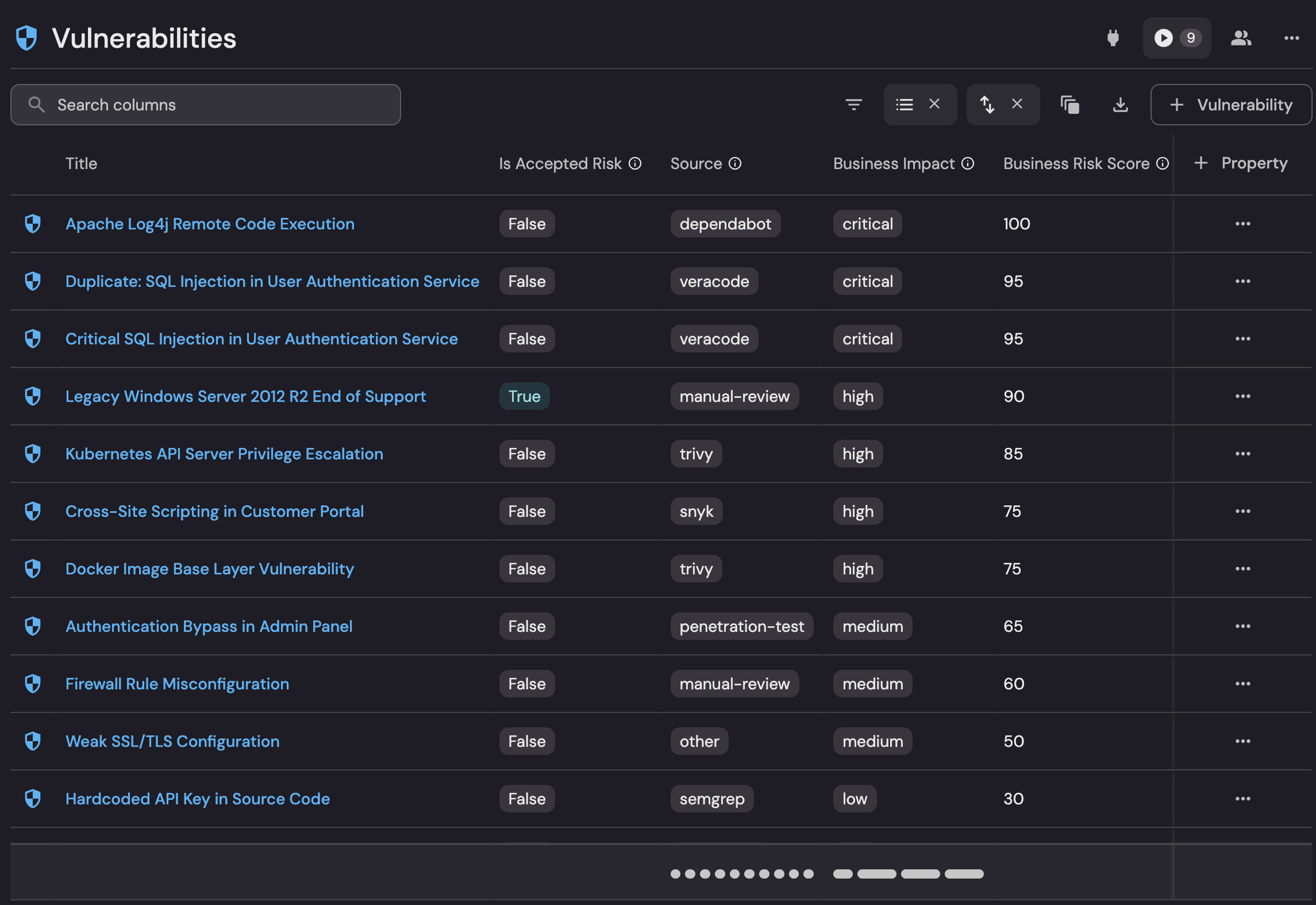This screenshot has width=1316, height=905.
Task: Open integrations via the plug icon
Action: [x=1114, y=38]
